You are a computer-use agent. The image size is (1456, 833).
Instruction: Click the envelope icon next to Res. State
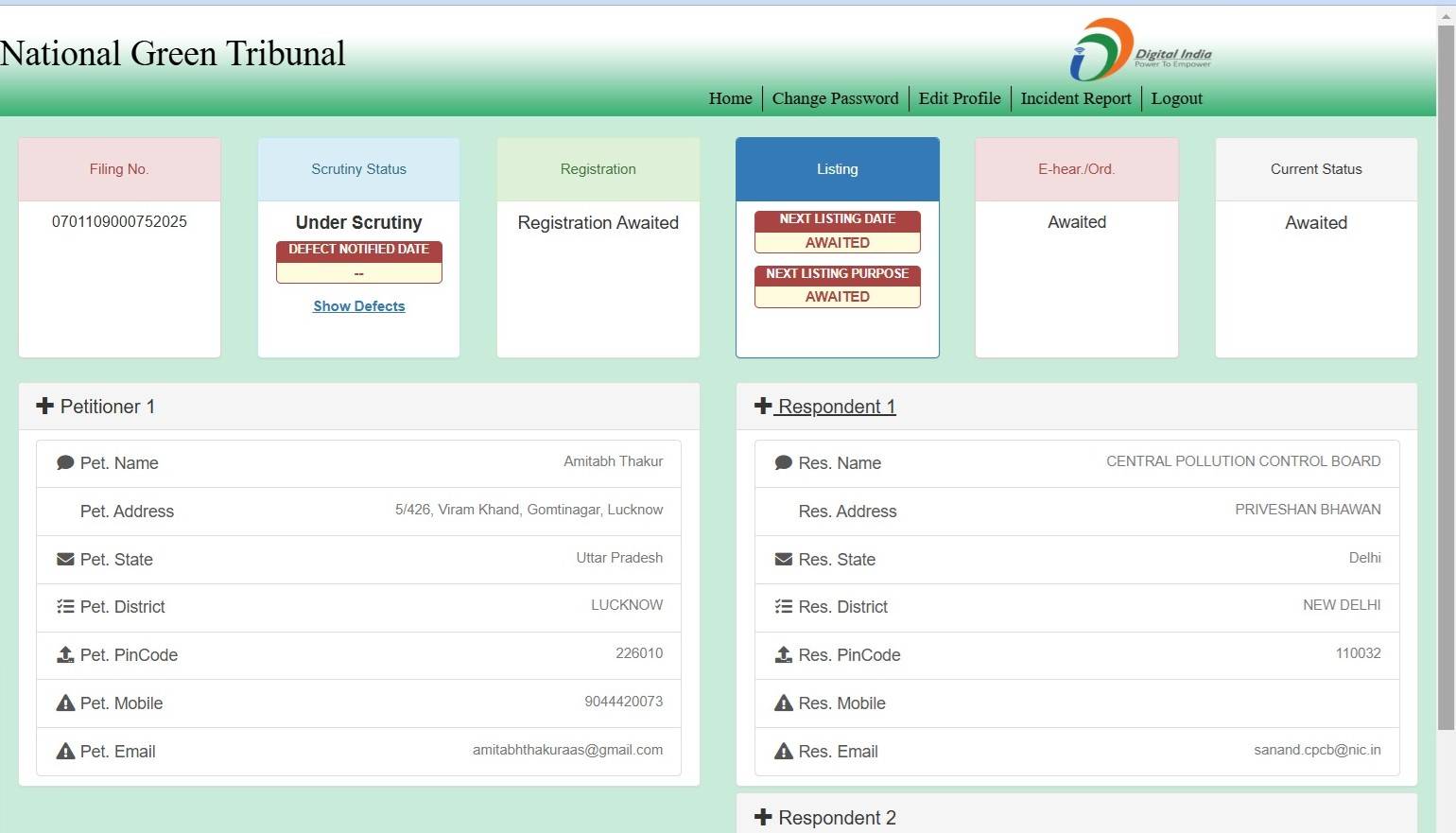[784, 559]
